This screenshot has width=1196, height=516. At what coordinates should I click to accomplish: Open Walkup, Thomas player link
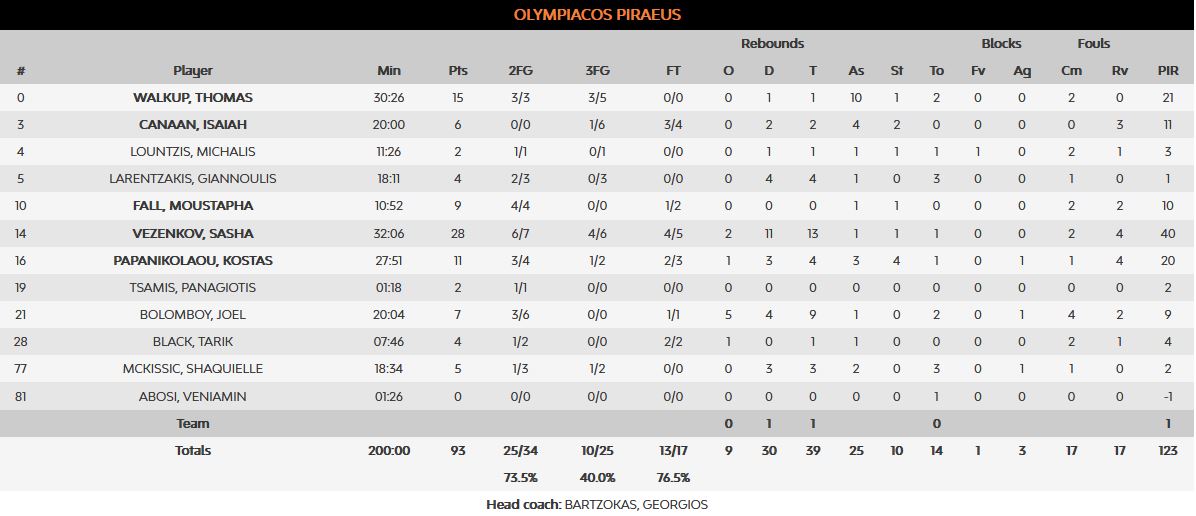(193, 98)
